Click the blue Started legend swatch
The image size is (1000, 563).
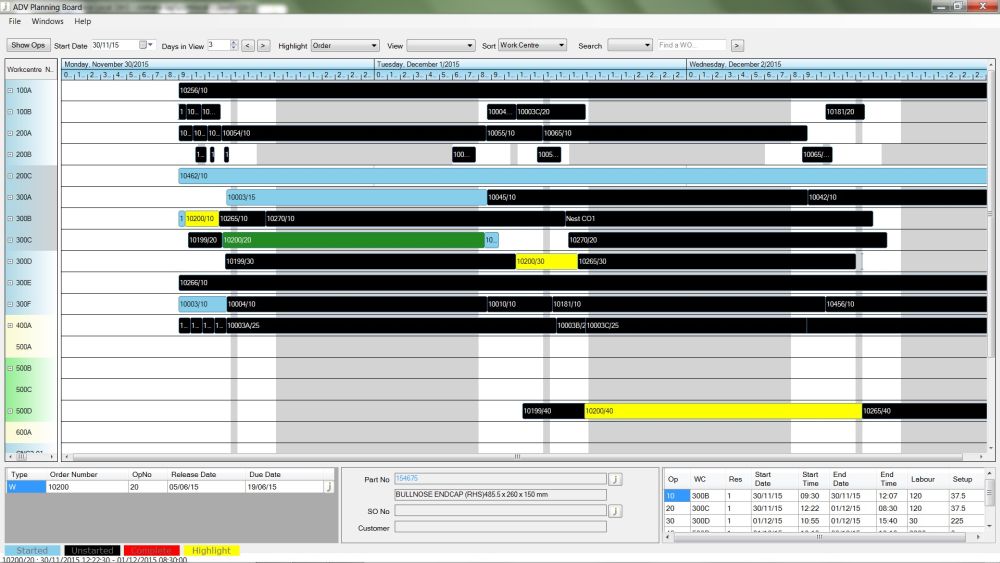coord(32,550)
